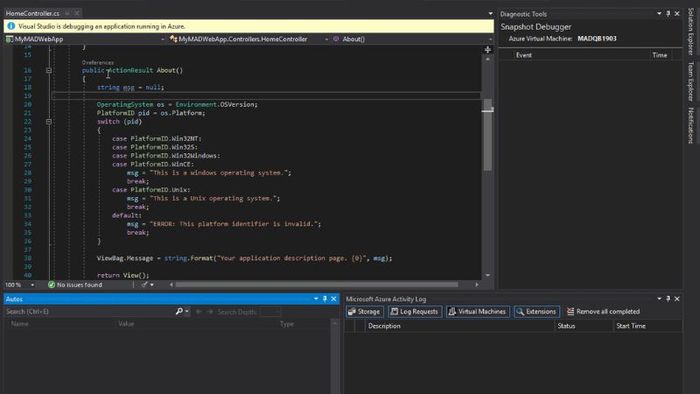Close the HomeController.cs tab

click(x=77, y=13)
